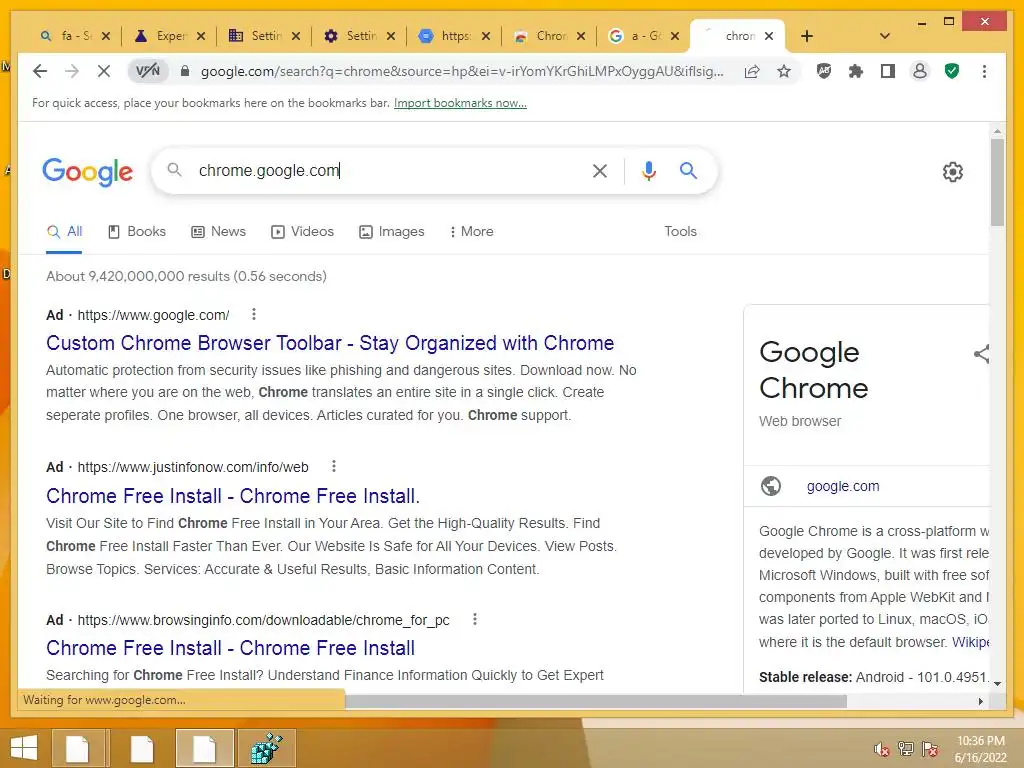Image resolution: width=1024 pixels, height=768 pixels.
Task: Open ad options for the browsinginfo.com ad
Action: (x=475, y=619)
